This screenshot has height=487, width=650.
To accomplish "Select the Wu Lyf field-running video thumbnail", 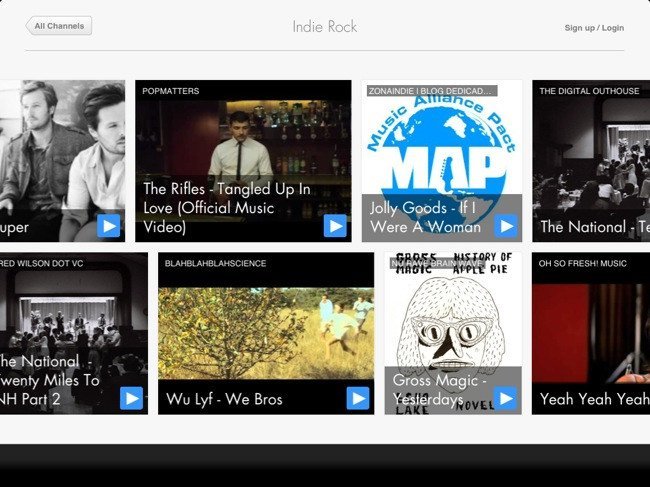I will (266, 333).
